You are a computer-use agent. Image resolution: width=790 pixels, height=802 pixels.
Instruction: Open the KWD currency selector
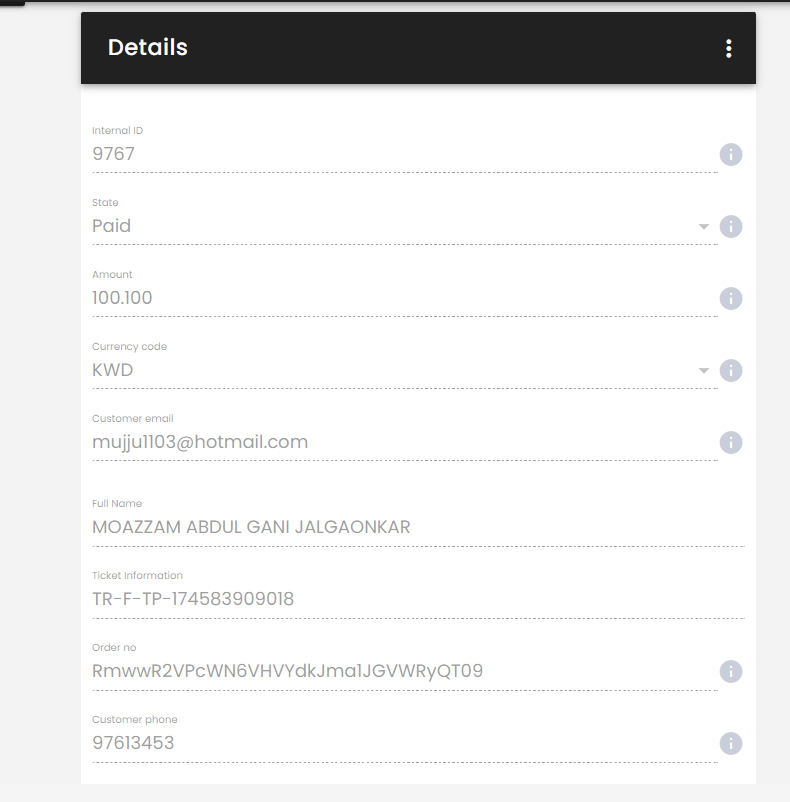(405, 370)
